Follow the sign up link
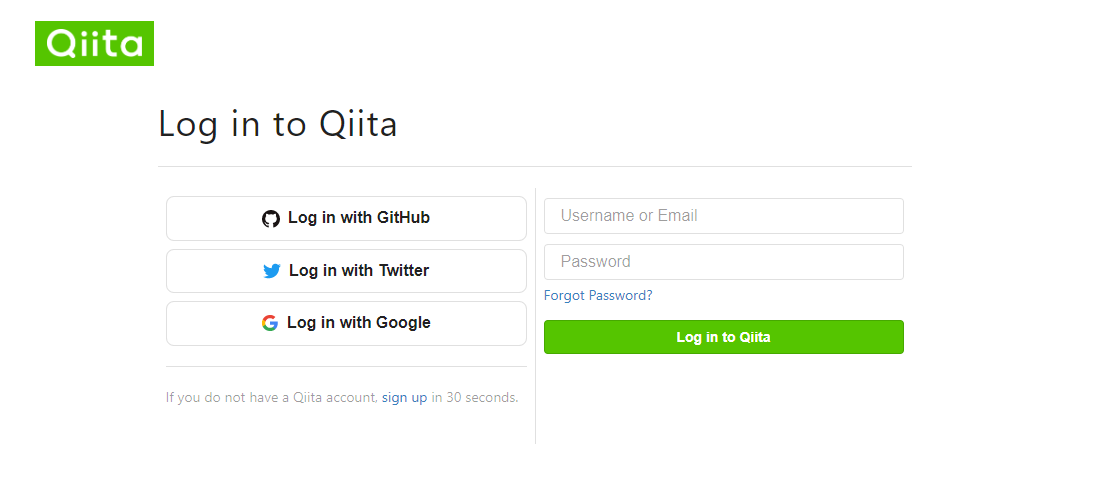 pyautogui.click(x=404, y=397)
